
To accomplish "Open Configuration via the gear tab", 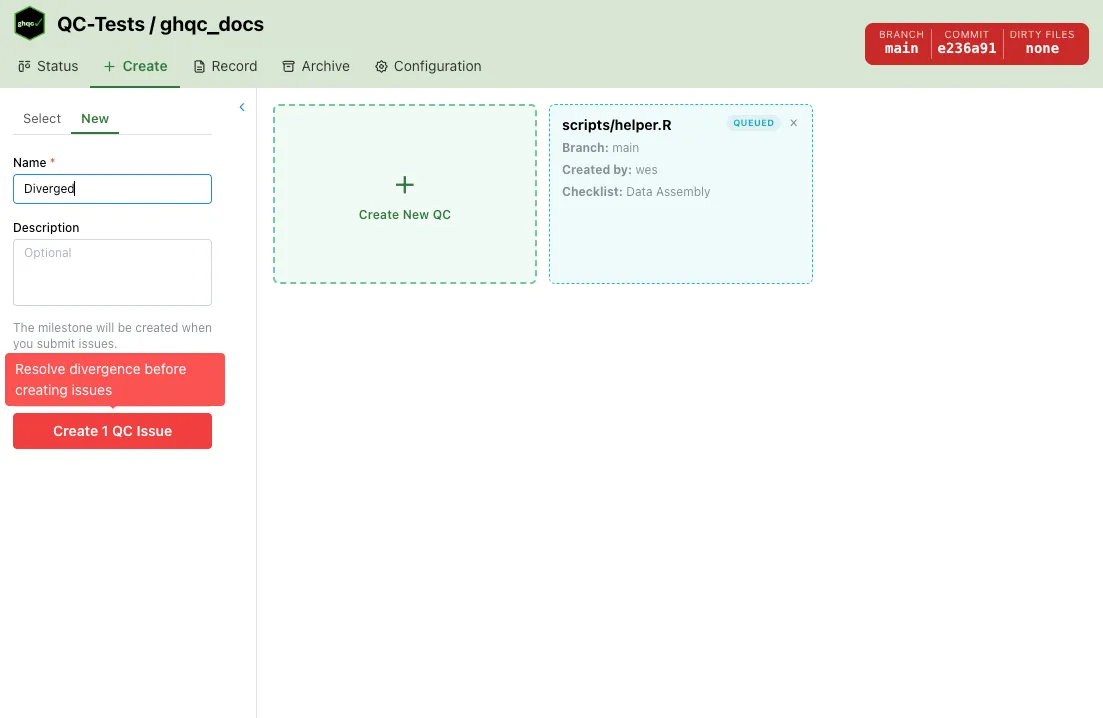I will click(428, 66).
